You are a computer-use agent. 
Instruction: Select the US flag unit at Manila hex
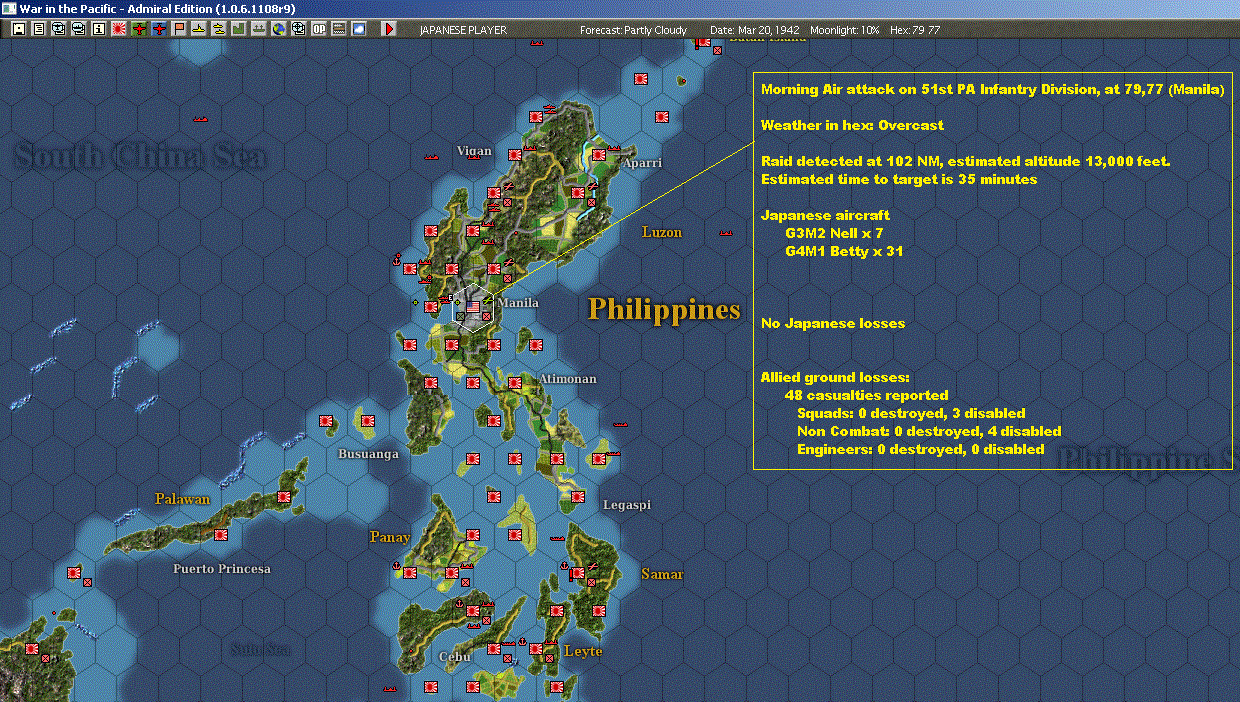(474, 308)
